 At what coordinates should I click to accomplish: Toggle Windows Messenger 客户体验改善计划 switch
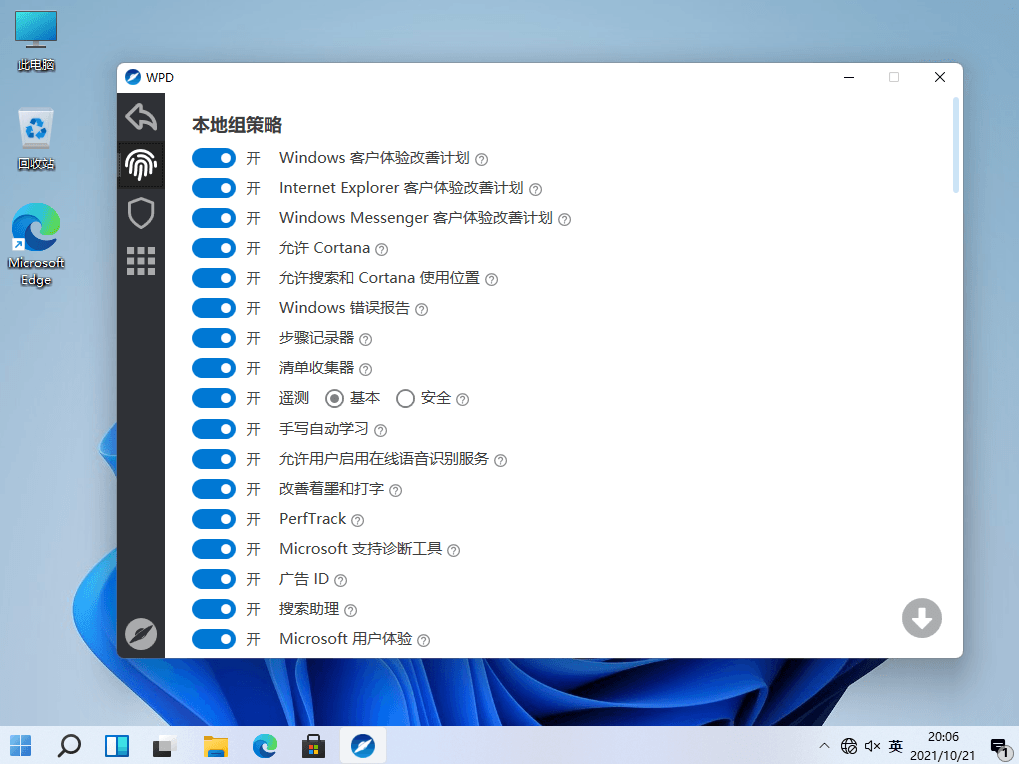tap(214, 218)
